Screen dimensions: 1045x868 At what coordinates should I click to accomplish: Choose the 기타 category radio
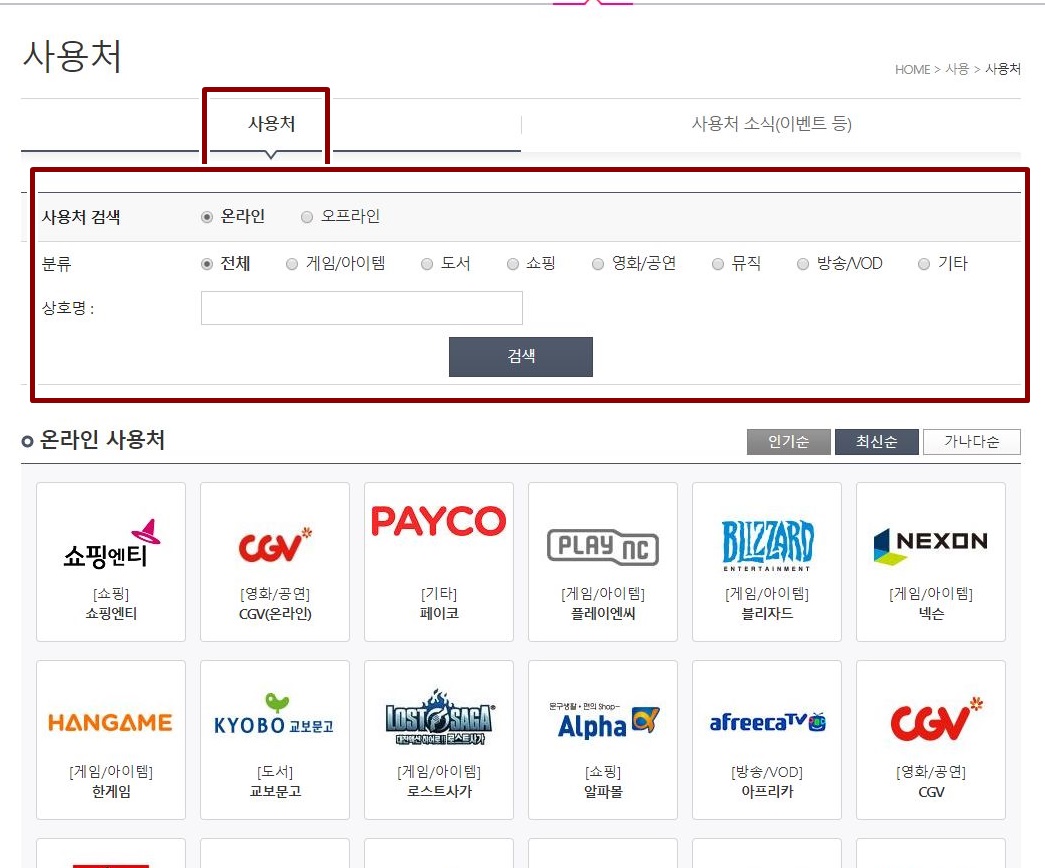tap(924, 264)
